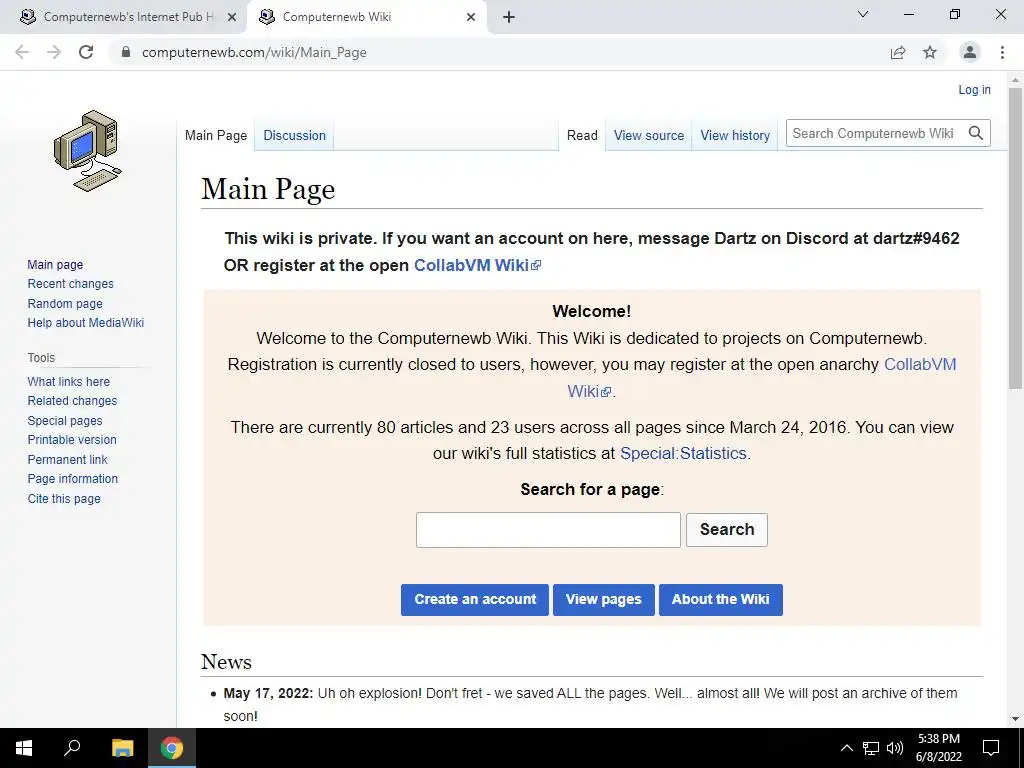Bookmark this page with the star icon
This screenshot has width=1024, height=768.
click(930, 52)
